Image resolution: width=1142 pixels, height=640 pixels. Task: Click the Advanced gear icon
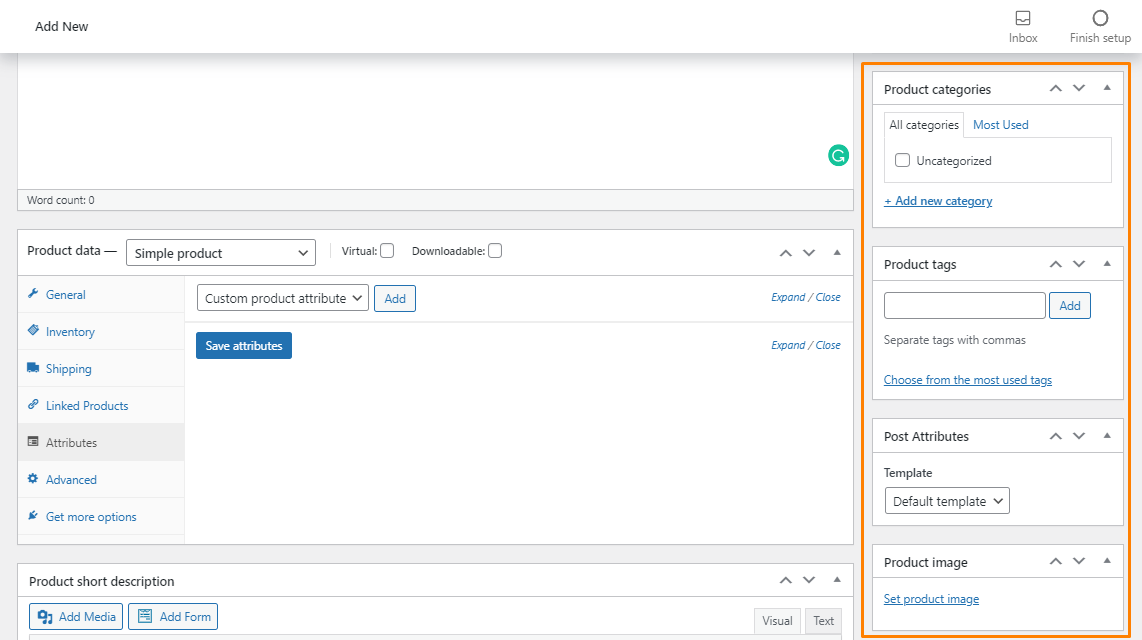pos(33,479)
